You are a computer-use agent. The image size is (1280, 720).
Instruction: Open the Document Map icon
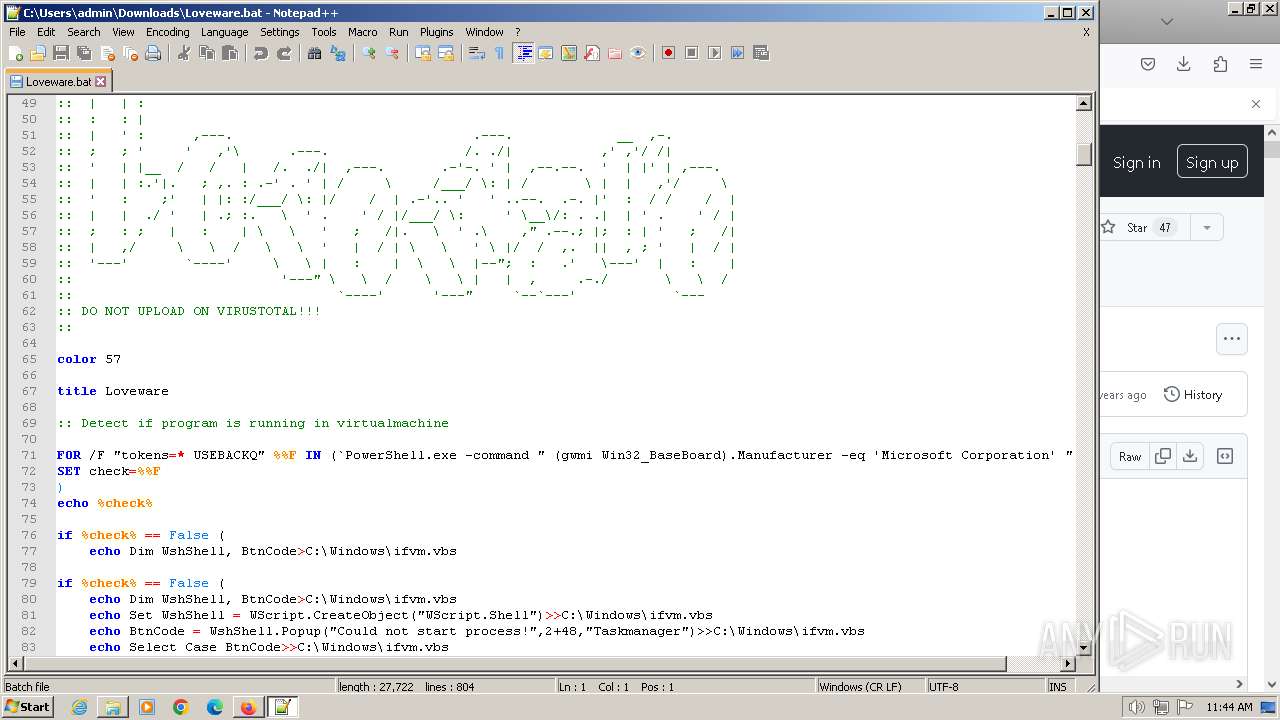click(x=569, y=53)
